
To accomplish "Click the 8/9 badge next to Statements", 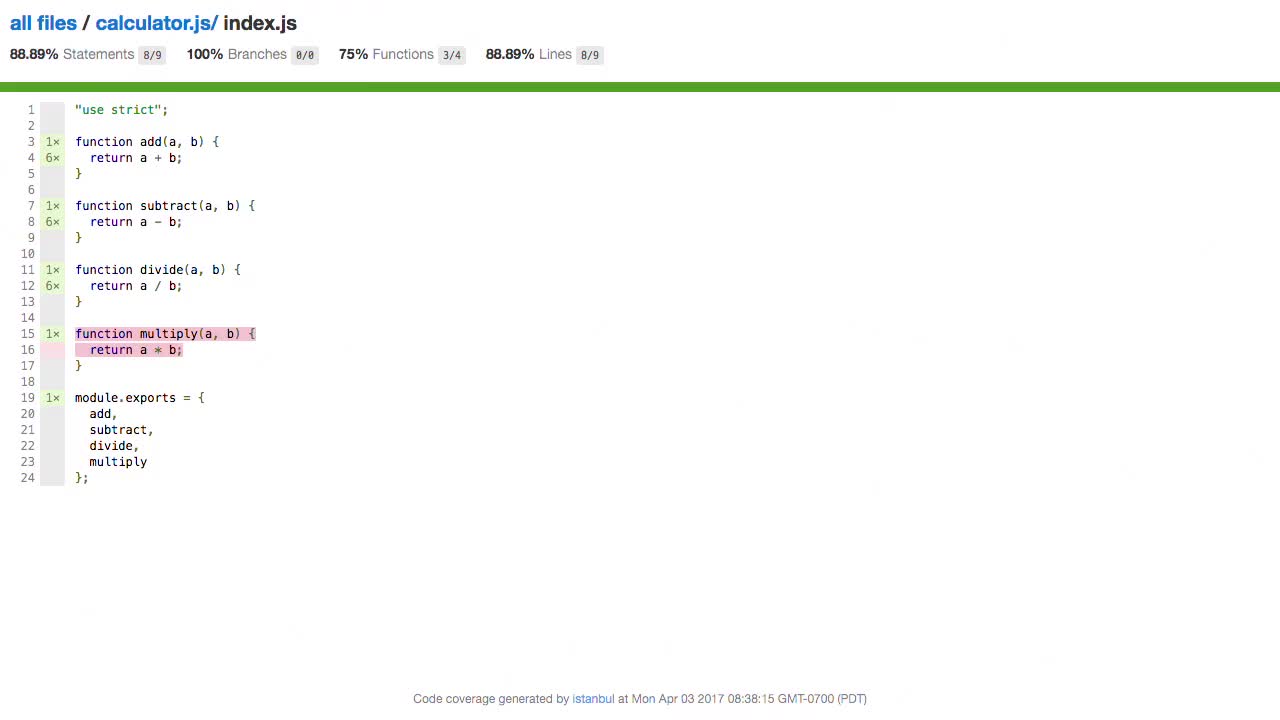I will click(x=151, y=55).
